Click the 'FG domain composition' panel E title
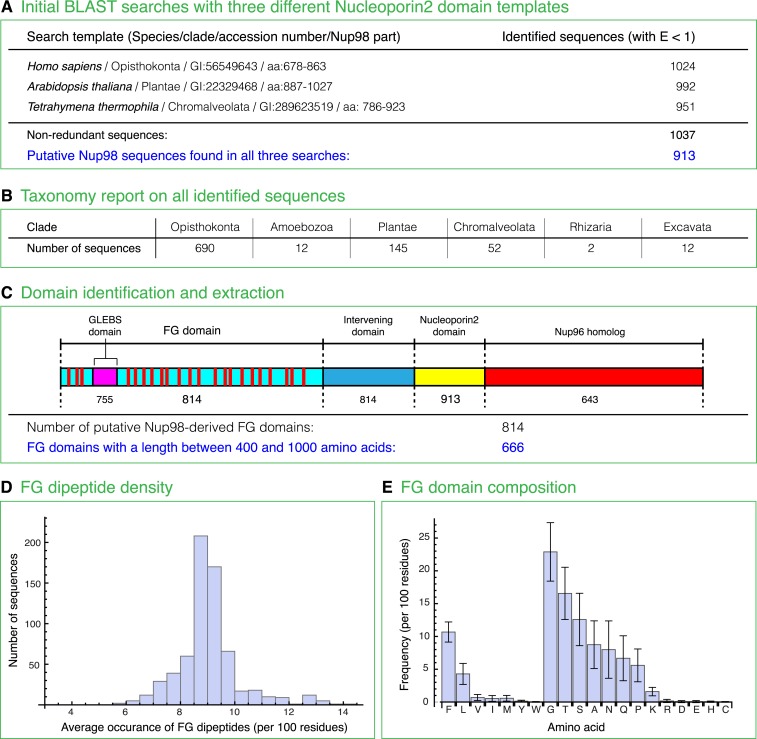 point(488,488)
